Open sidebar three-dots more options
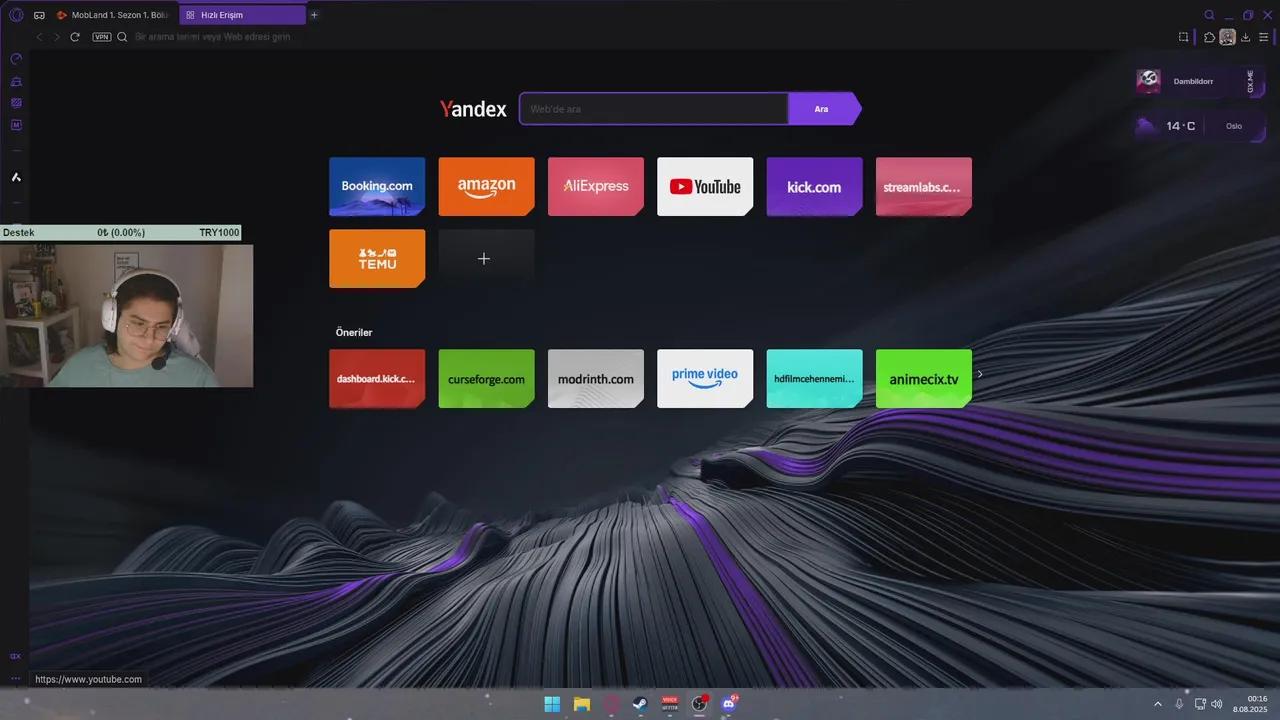This screenshot has width=1280, height=720. [x=15, y=678]
